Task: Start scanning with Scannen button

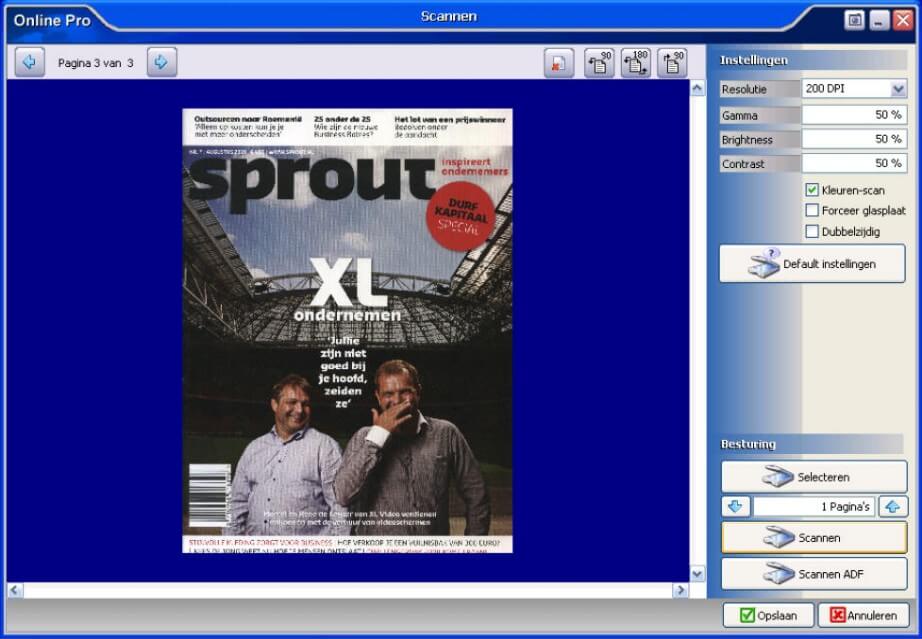Action: click(x=814, y=537)
